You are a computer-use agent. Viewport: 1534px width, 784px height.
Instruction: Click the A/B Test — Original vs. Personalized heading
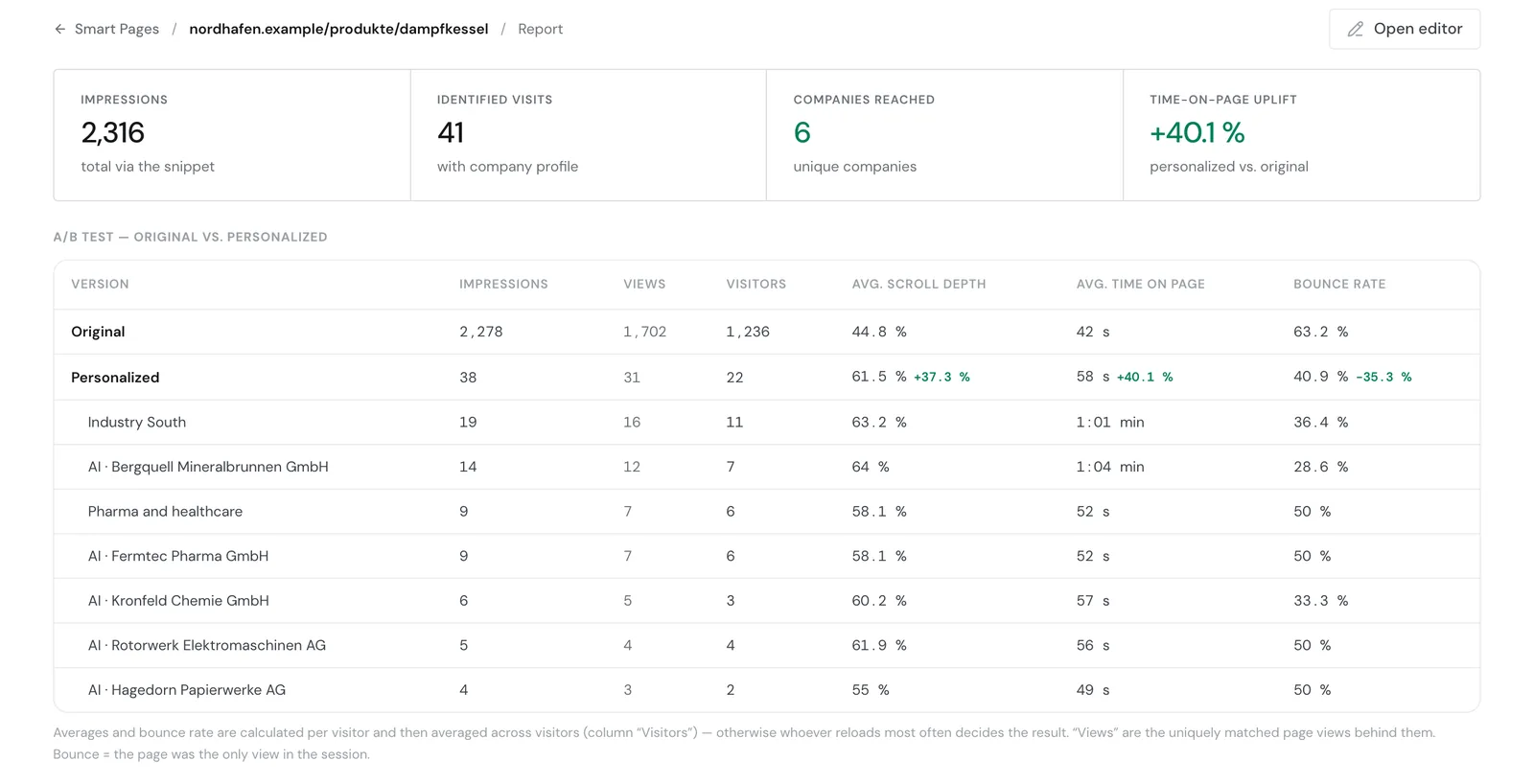(190, 237)
